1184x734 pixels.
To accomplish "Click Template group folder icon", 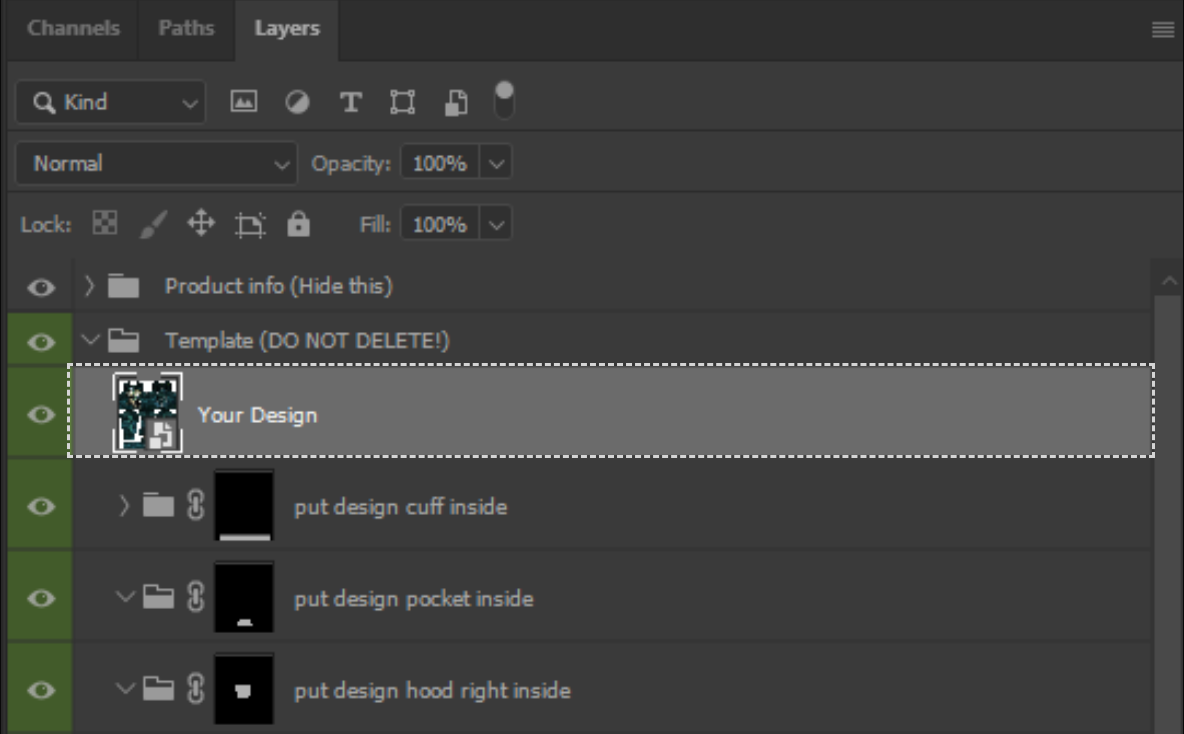I will (x=123, y=341).
